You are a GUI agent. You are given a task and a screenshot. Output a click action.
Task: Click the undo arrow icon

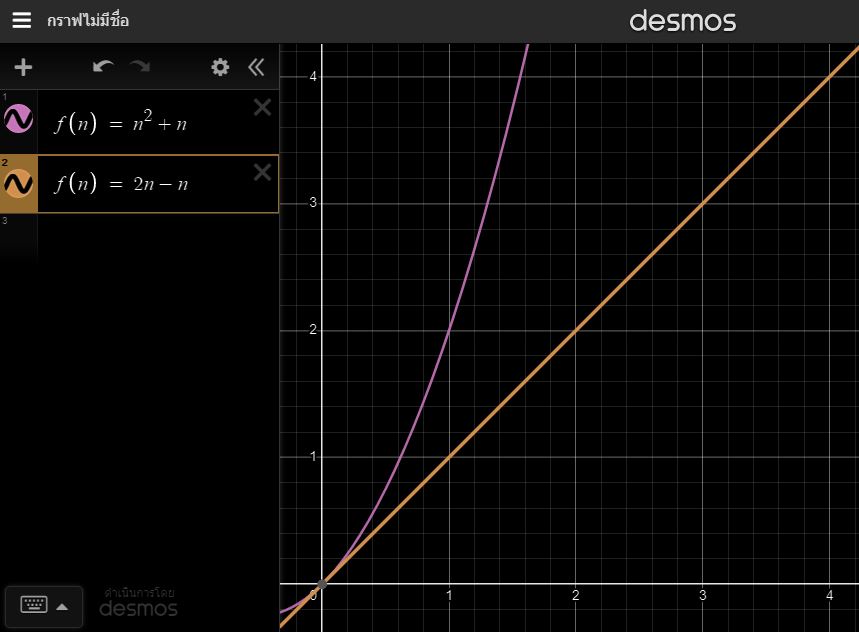(103, 67)
